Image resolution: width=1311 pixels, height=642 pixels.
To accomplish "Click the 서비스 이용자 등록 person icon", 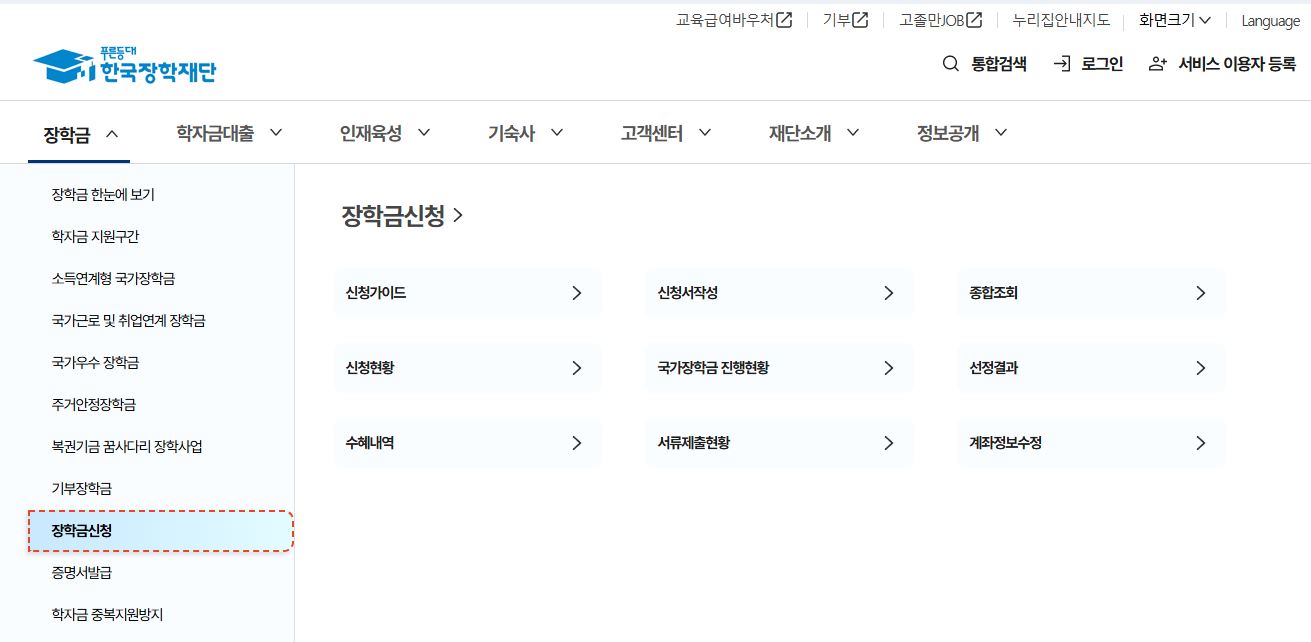I will (x=1156, y=63).
